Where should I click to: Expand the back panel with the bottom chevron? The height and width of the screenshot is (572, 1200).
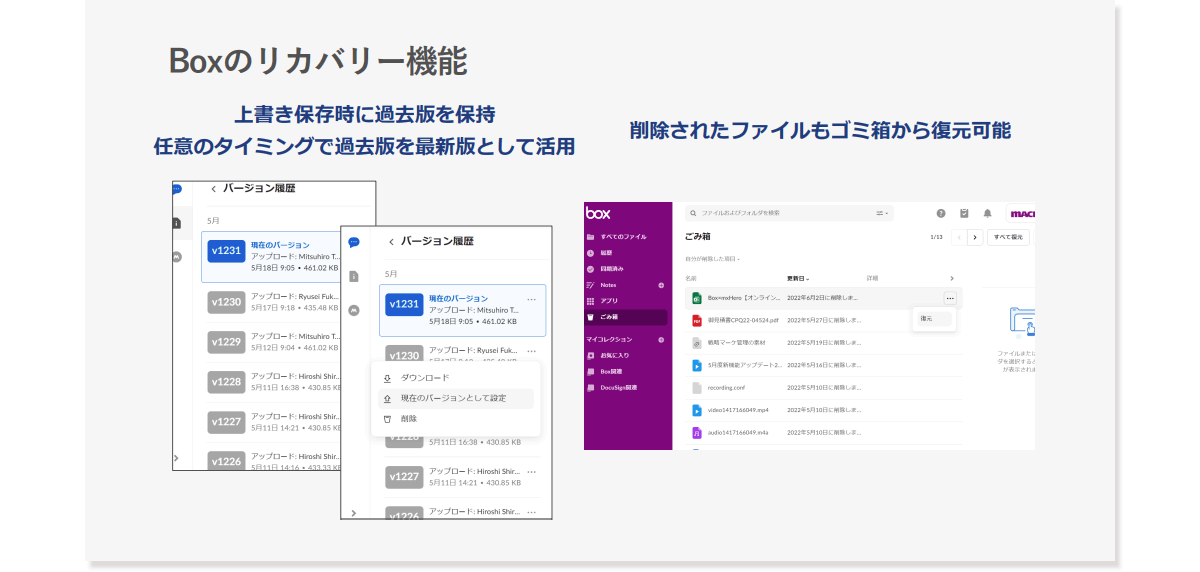click(x=177, y=458)
